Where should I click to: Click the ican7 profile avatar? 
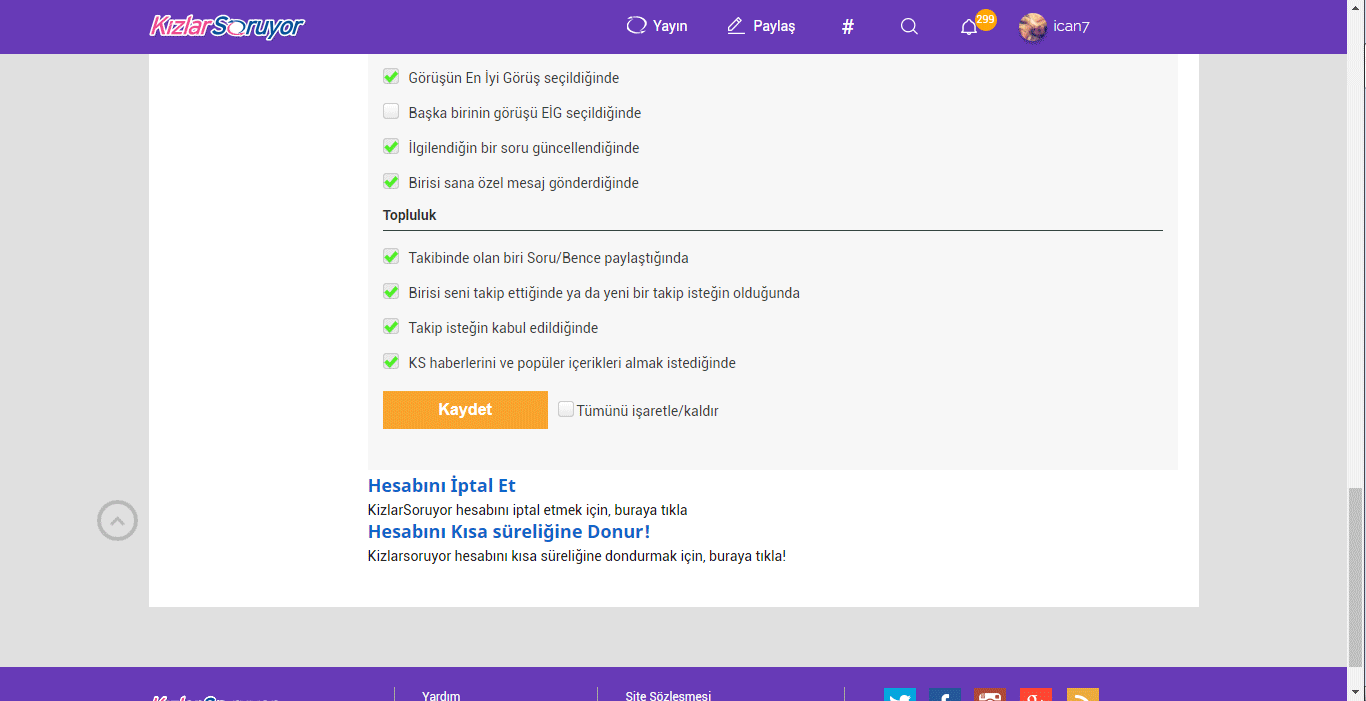(x=1033, y=27)
